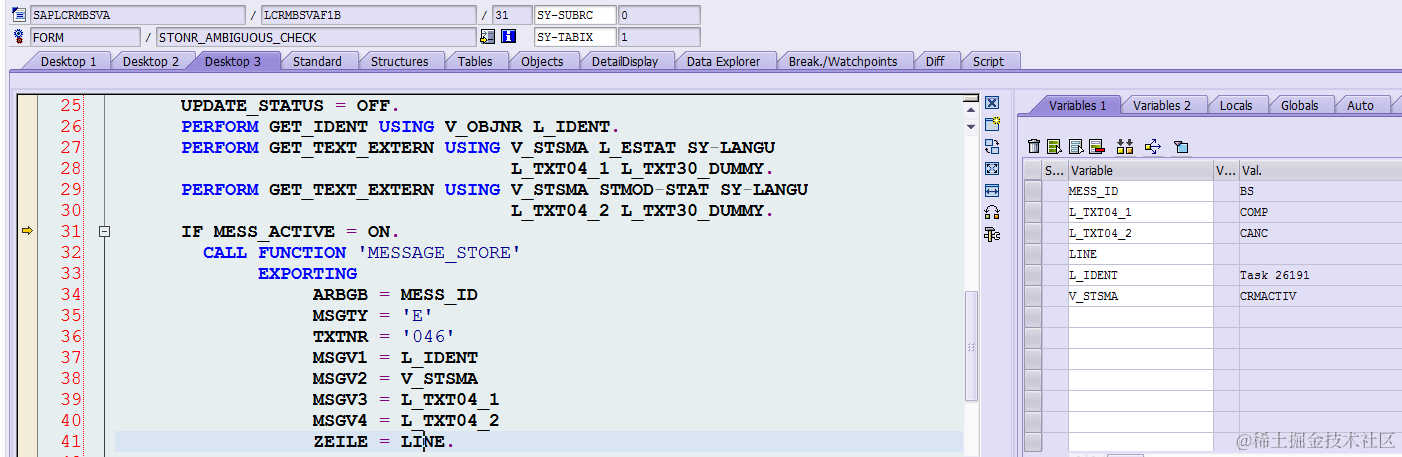Open the Objects tab

542,61
